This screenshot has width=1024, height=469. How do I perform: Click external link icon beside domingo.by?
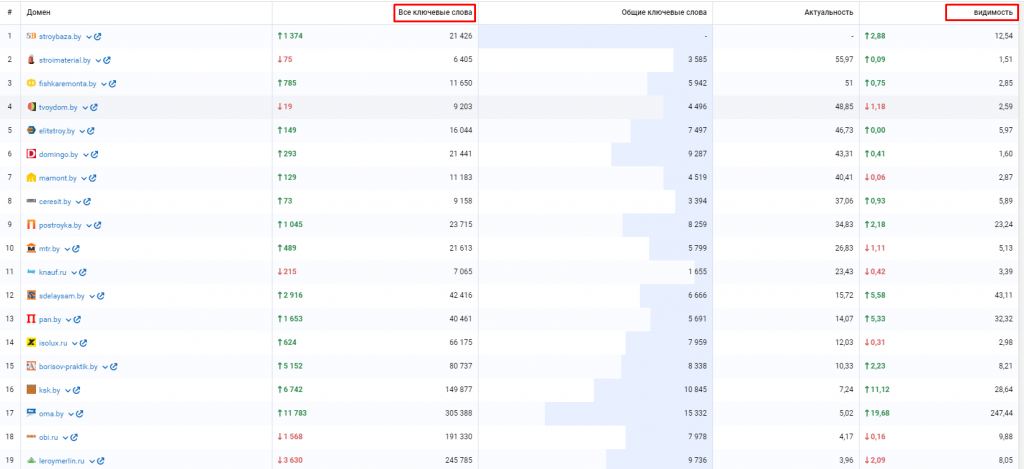pos(95,154)
